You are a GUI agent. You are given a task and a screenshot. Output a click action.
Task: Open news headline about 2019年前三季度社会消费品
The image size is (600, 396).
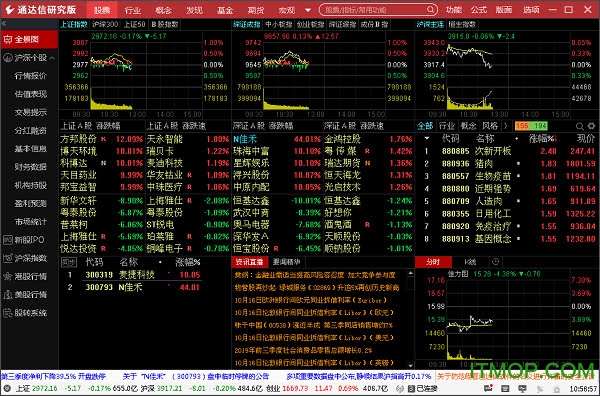coord(303,350)
